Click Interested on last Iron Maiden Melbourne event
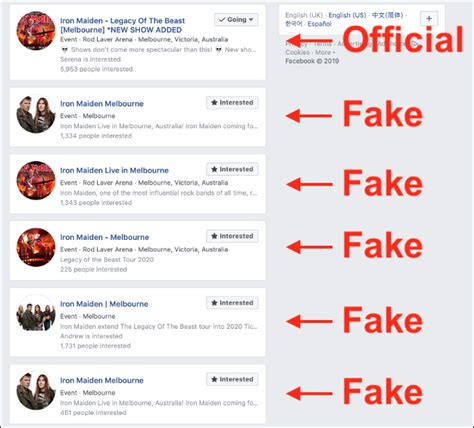Screen dimensions: 474x428 pyautogui.click(x=232, y=379)
